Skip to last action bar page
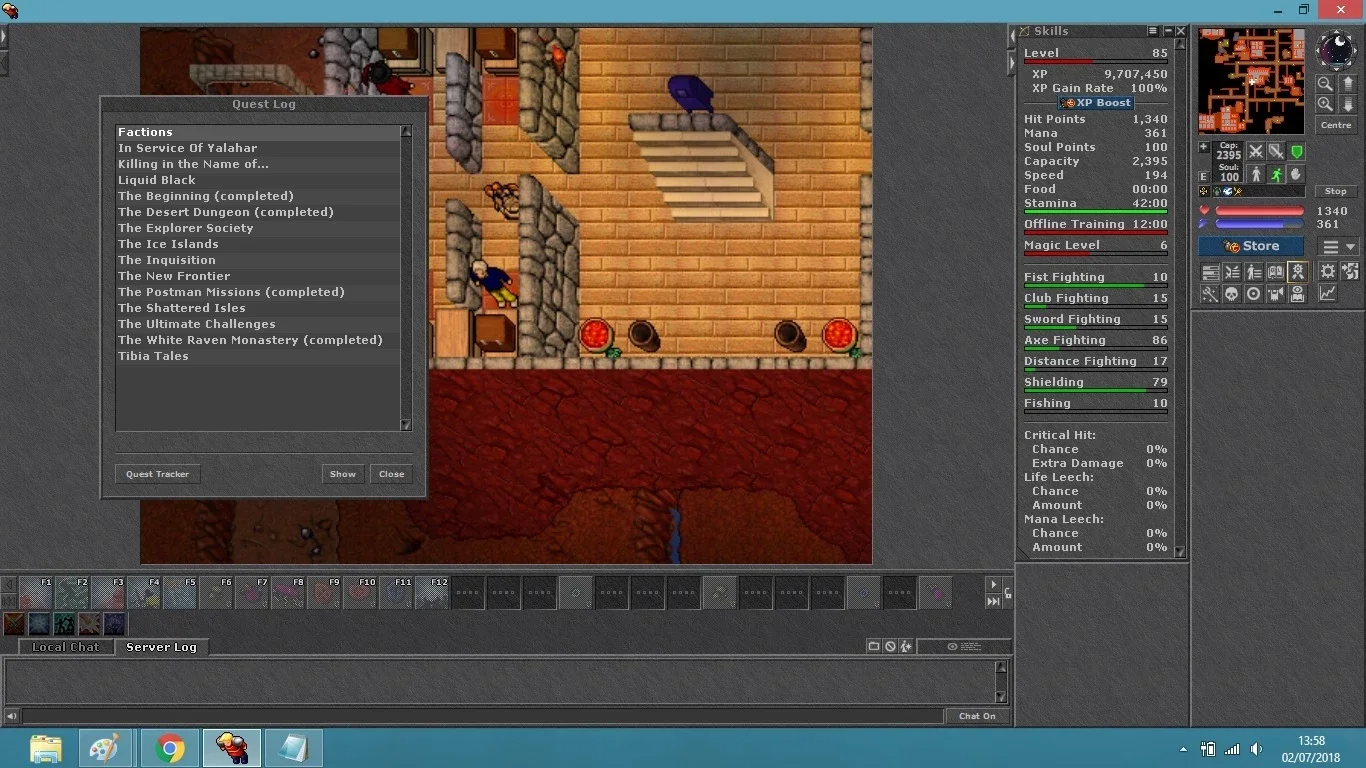Image resolution: width=1366 pixels, height=768 pixels. tap(993, 601)
